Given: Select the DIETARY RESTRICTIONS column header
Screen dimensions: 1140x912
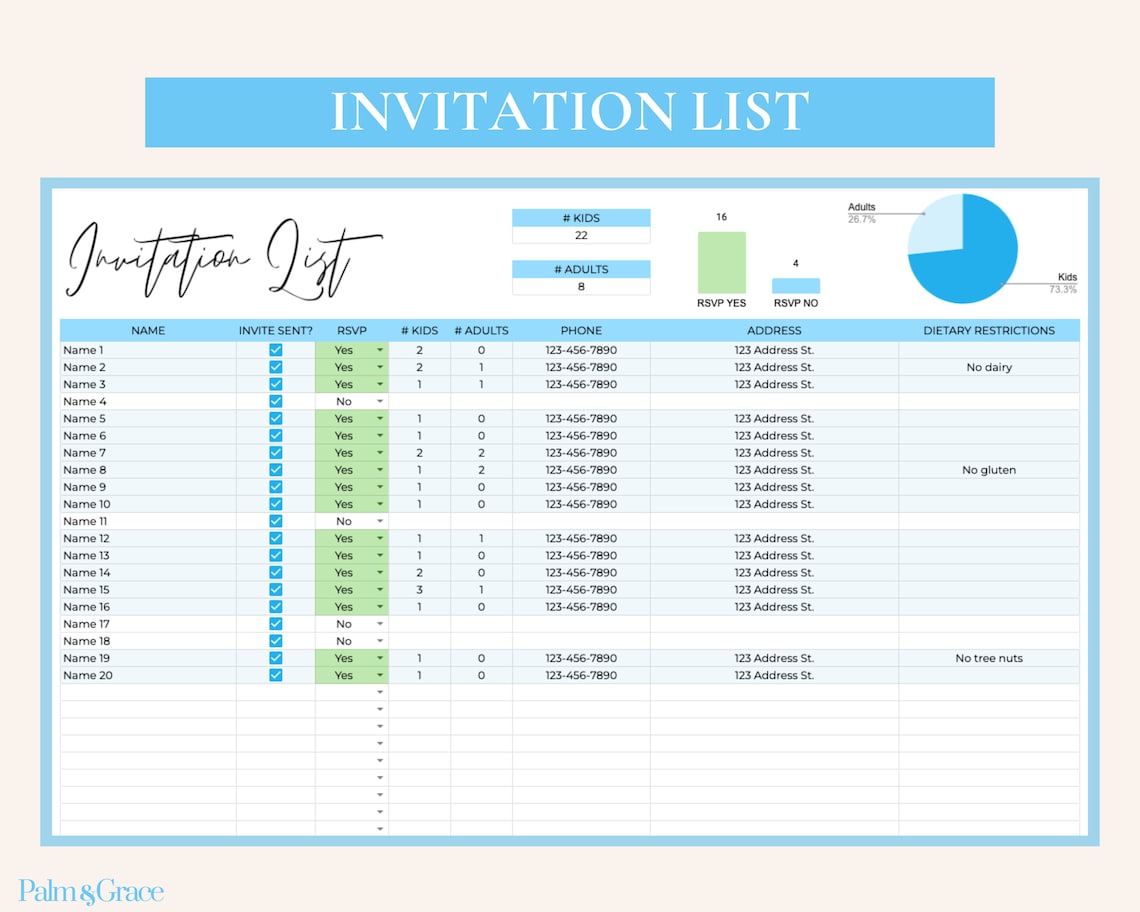Looking at the screenshot, I should point(989,330).
